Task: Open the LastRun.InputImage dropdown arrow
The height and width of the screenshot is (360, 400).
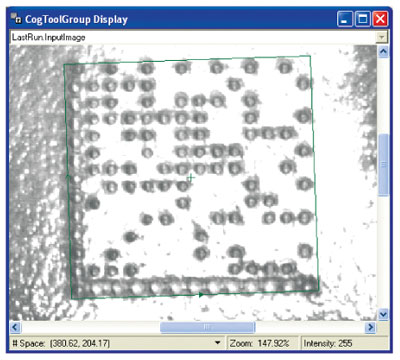Action: pyautogui.click(x=382, y=37)
